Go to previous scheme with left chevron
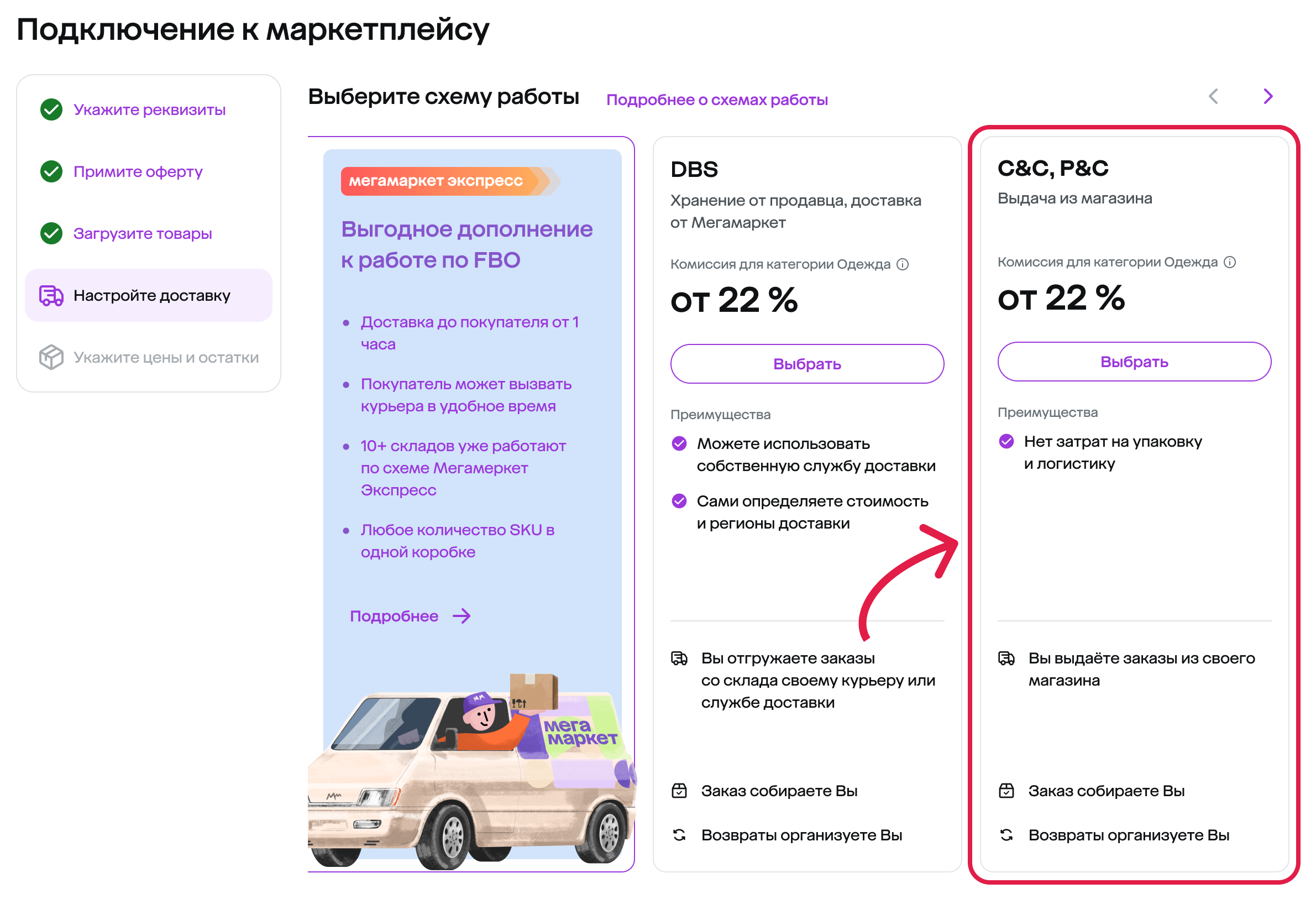The image size is (1316, 899). click(x=1213, y=96)
